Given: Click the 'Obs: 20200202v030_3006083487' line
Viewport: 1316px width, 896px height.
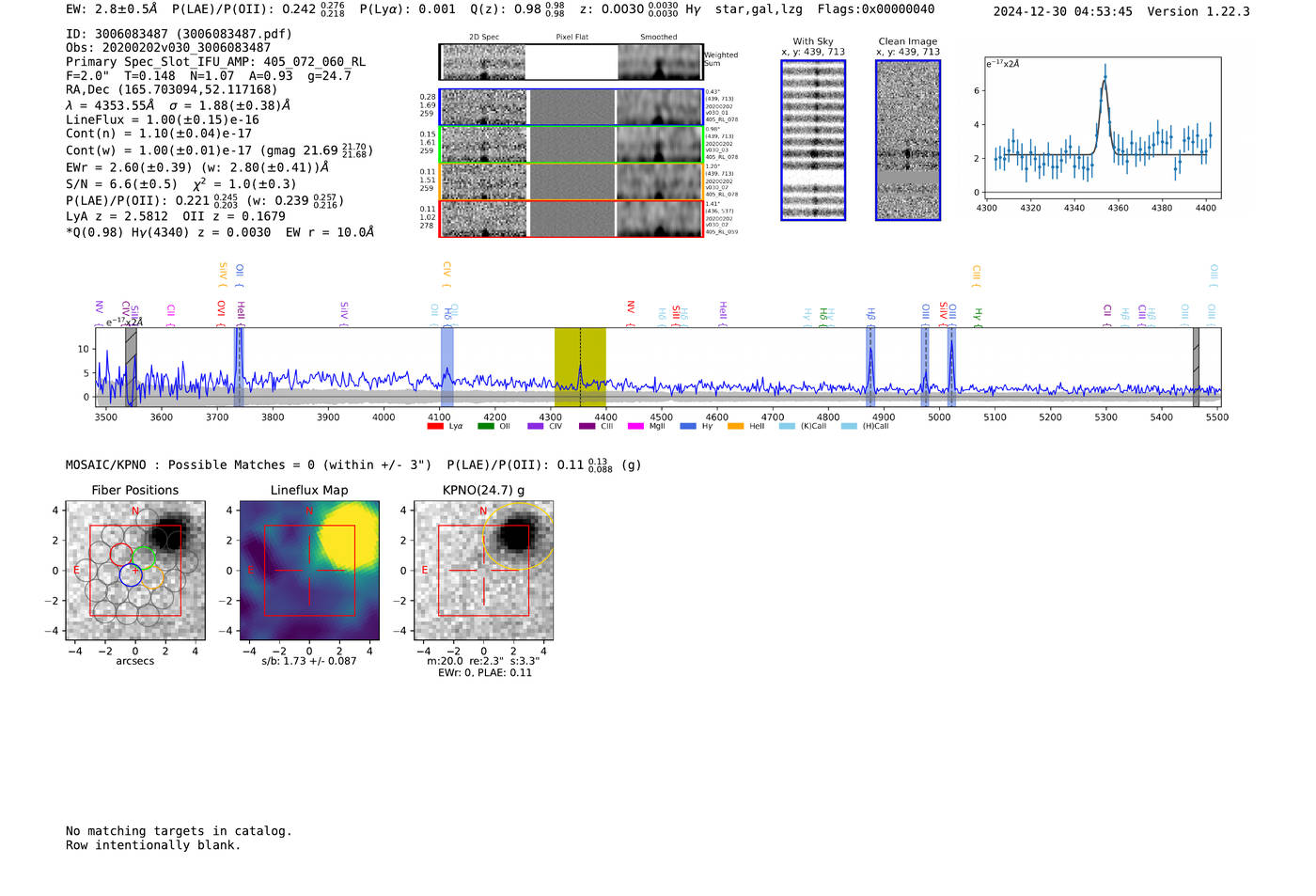Looking at the screenshot, I should [x=168, y=47].
